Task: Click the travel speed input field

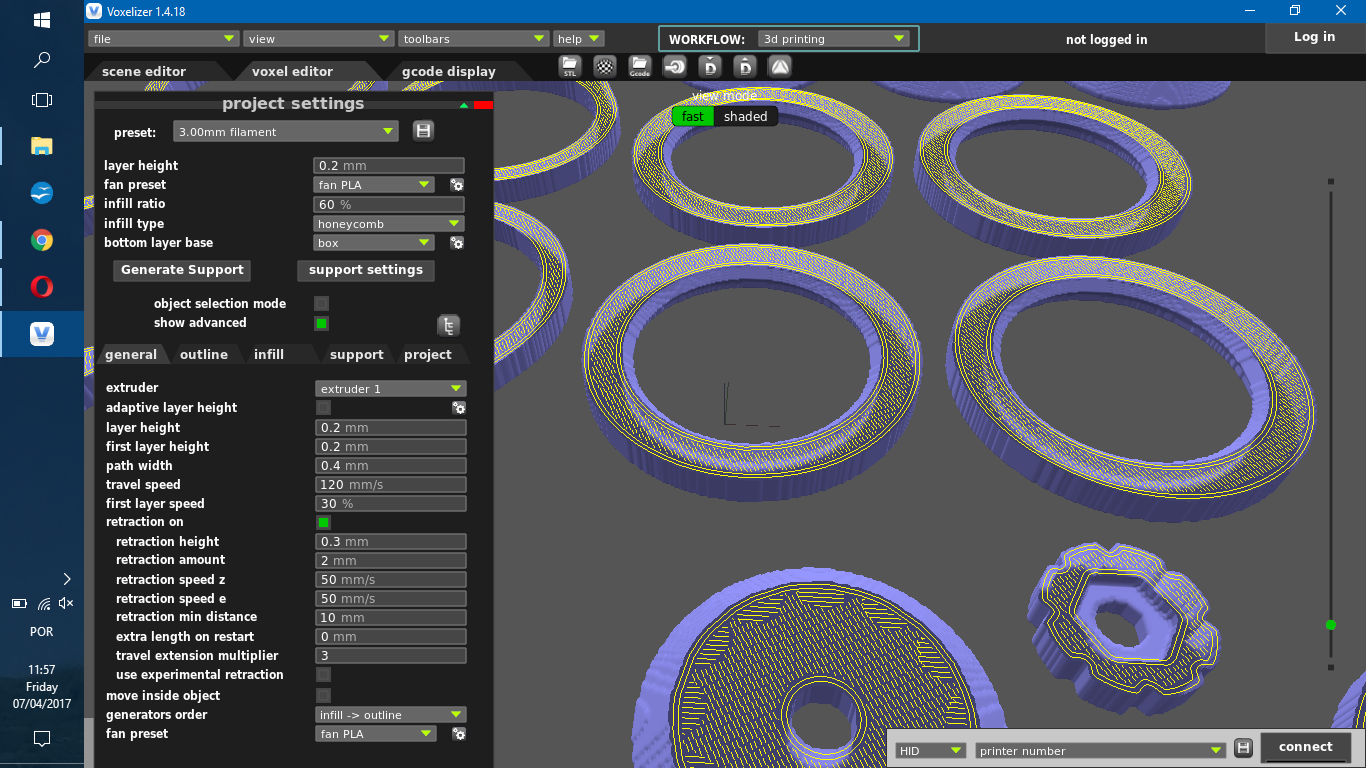Action: 391,485
